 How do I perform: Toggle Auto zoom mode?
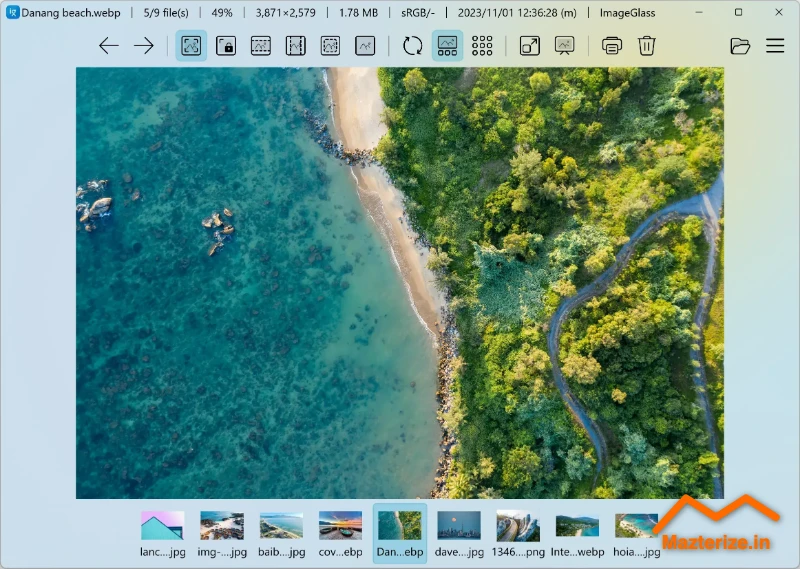tap(191, 46)
